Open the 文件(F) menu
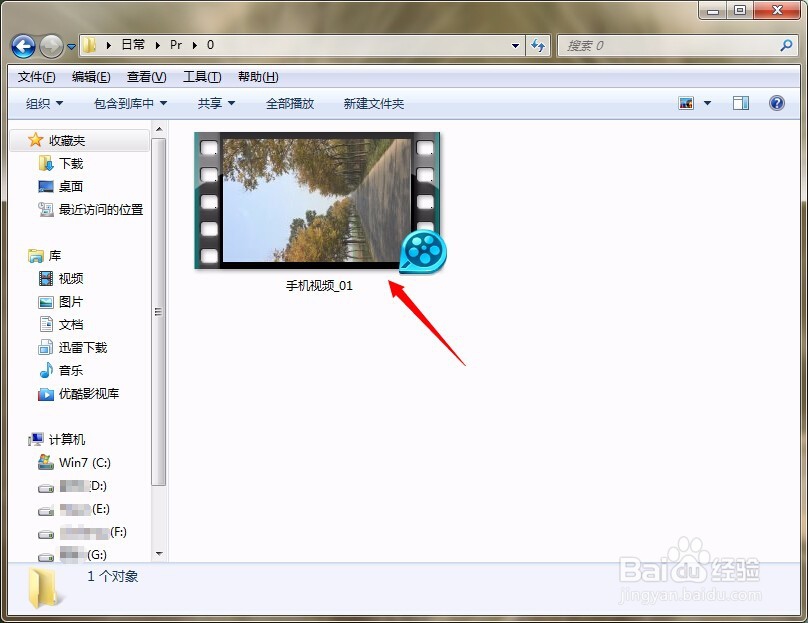808x623 pixels. coord(37,77)
